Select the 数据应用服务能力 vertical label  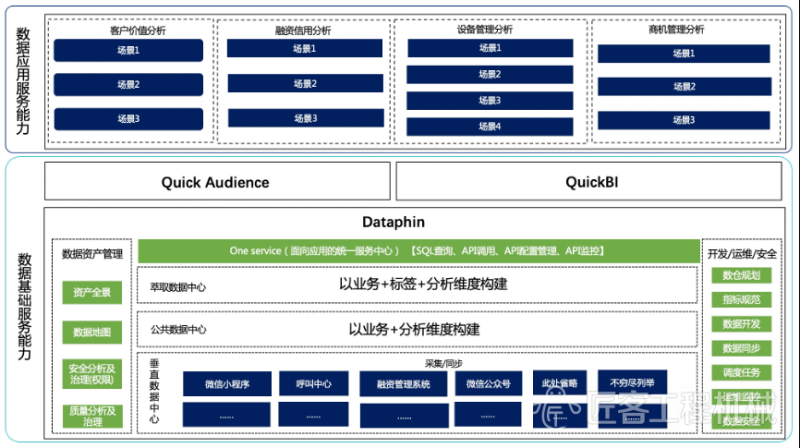23,81
